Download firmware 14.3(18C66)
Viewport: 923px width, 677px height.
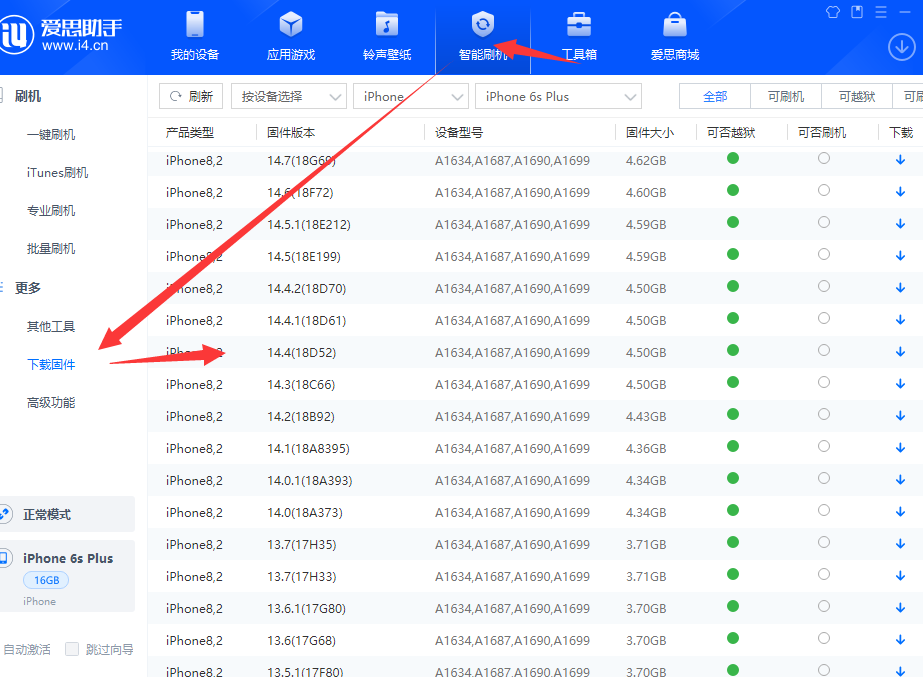coord(900,384)
